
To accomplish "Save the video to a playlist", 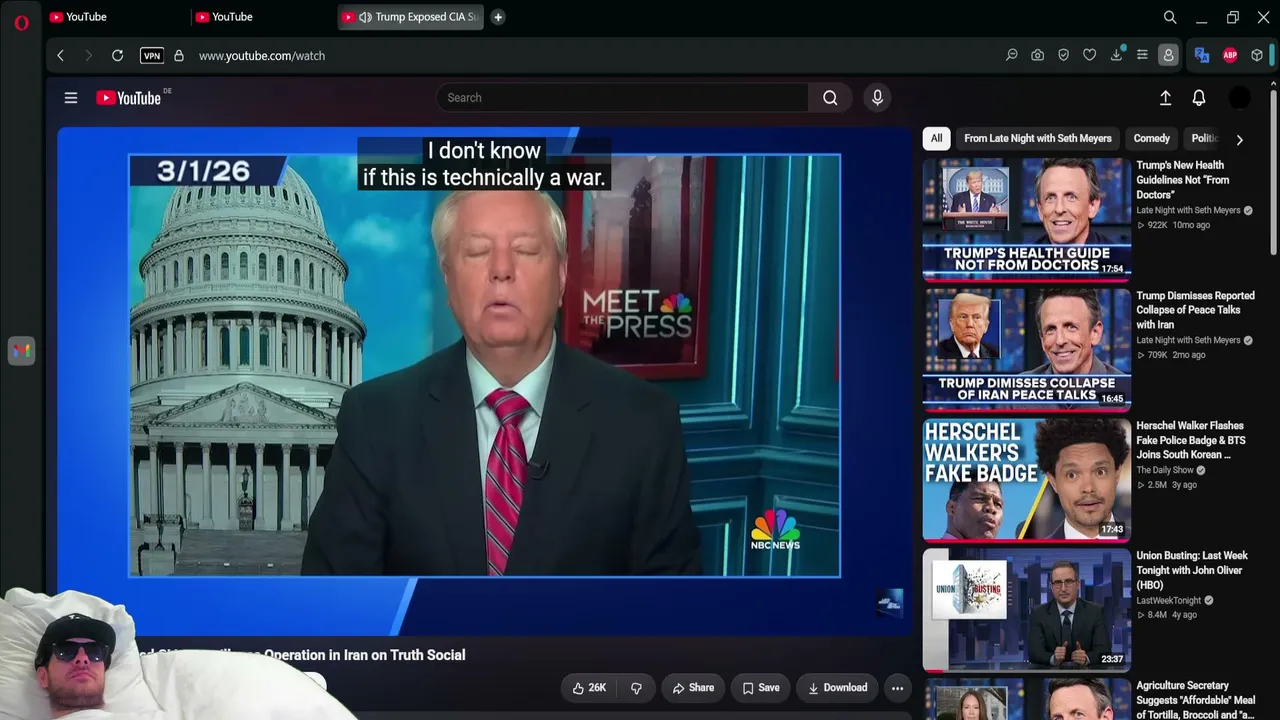I will point(761,688).
